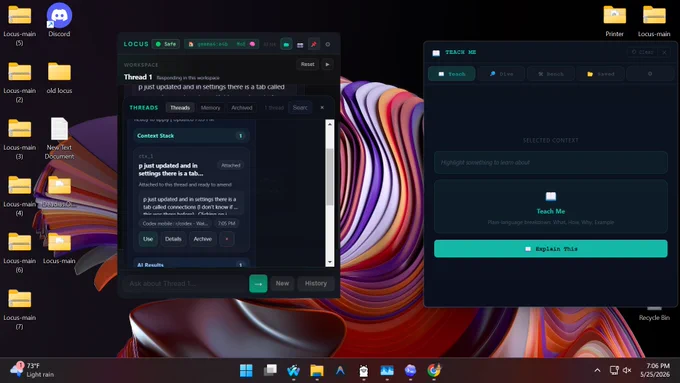Click the Archive button on ctx_1 card
Image resolution: width=680 pixels, height=383 pixels.
click(x=203, y=239)
